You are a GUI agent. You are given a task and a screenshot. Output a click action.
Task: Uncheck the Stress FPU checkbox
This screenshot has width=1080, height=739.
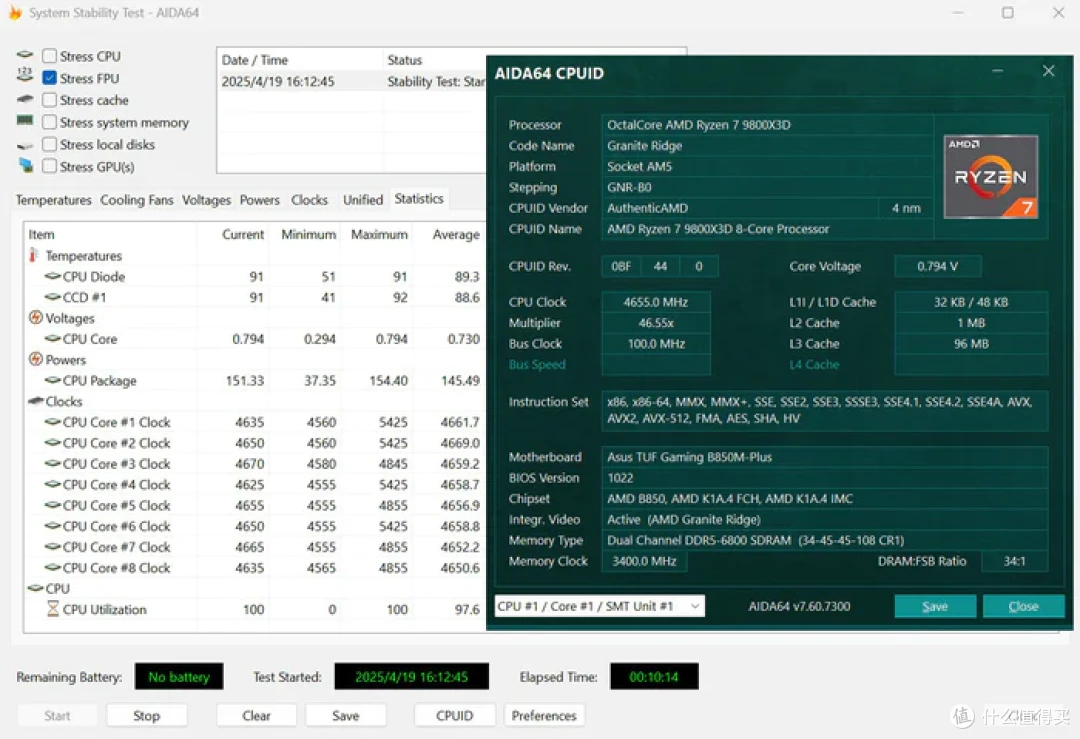(49, 78)
